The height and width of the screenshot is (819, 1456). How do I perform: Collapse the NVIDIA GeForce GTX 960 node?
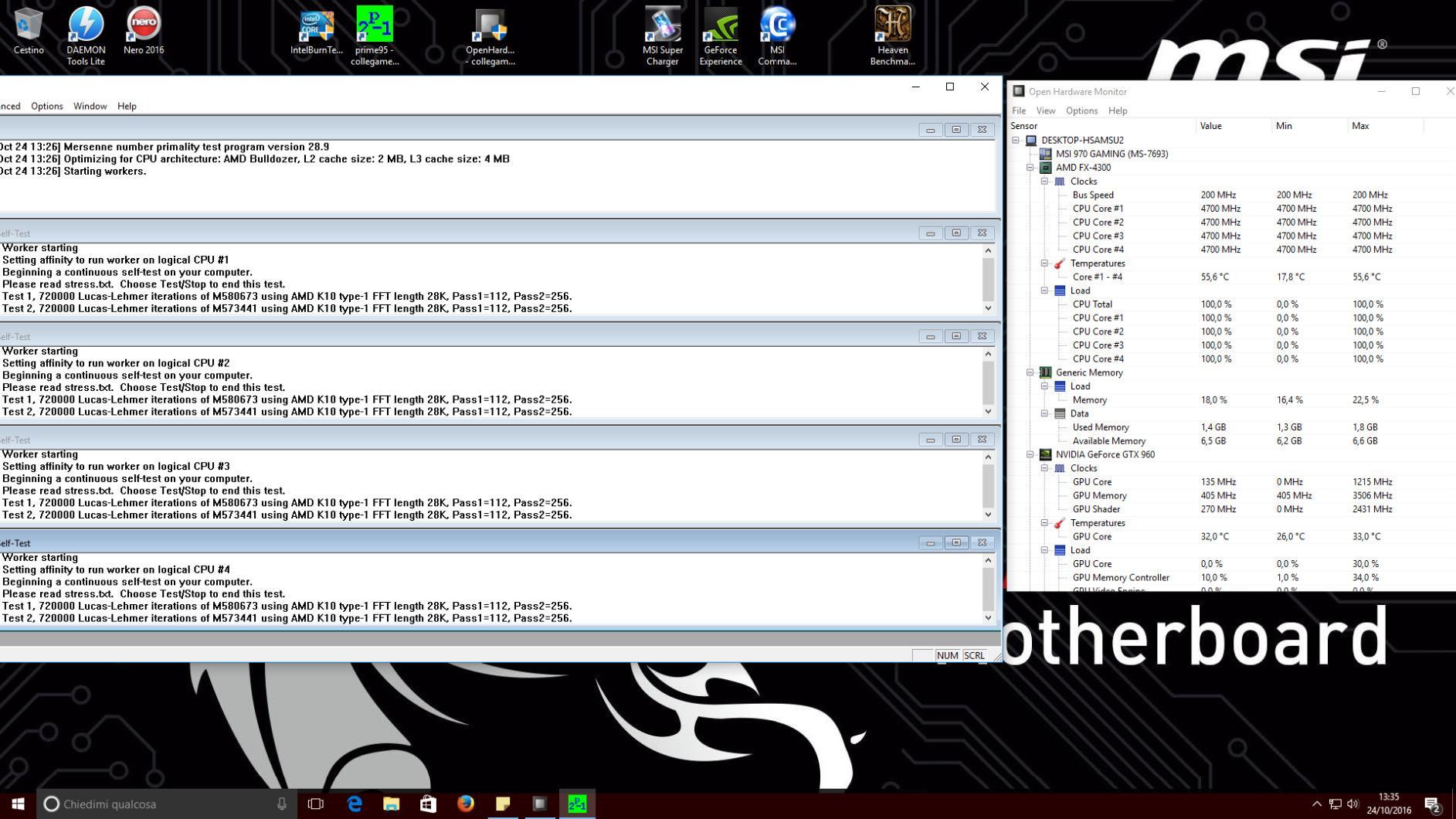(x=1030, y=454)
